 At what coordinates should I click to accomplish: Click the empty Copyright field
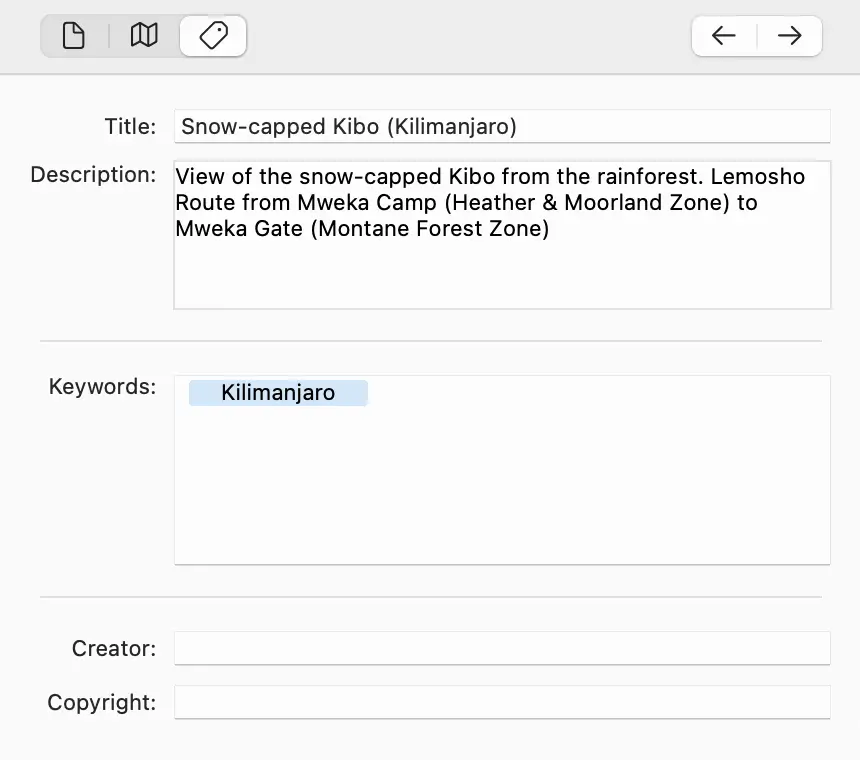[x=500, y=702]
